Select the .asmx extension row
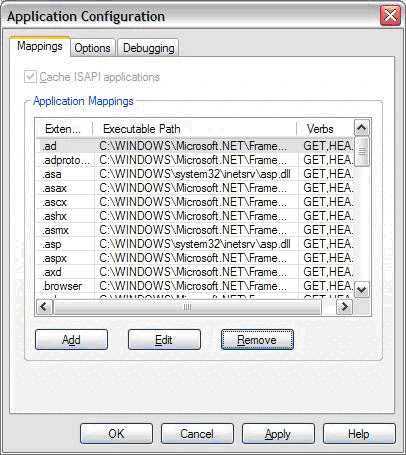The image size is (406, 455). 195,230
